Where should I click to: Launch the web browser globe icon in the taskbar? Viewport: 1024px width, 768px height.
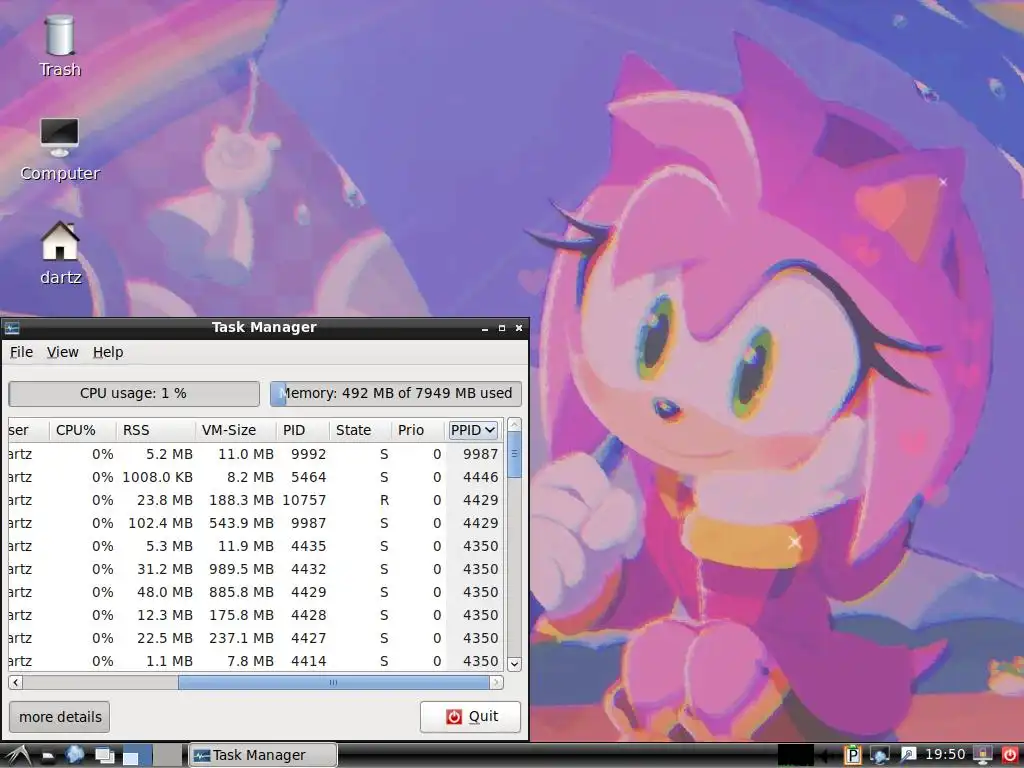click(x=75, y=756)
